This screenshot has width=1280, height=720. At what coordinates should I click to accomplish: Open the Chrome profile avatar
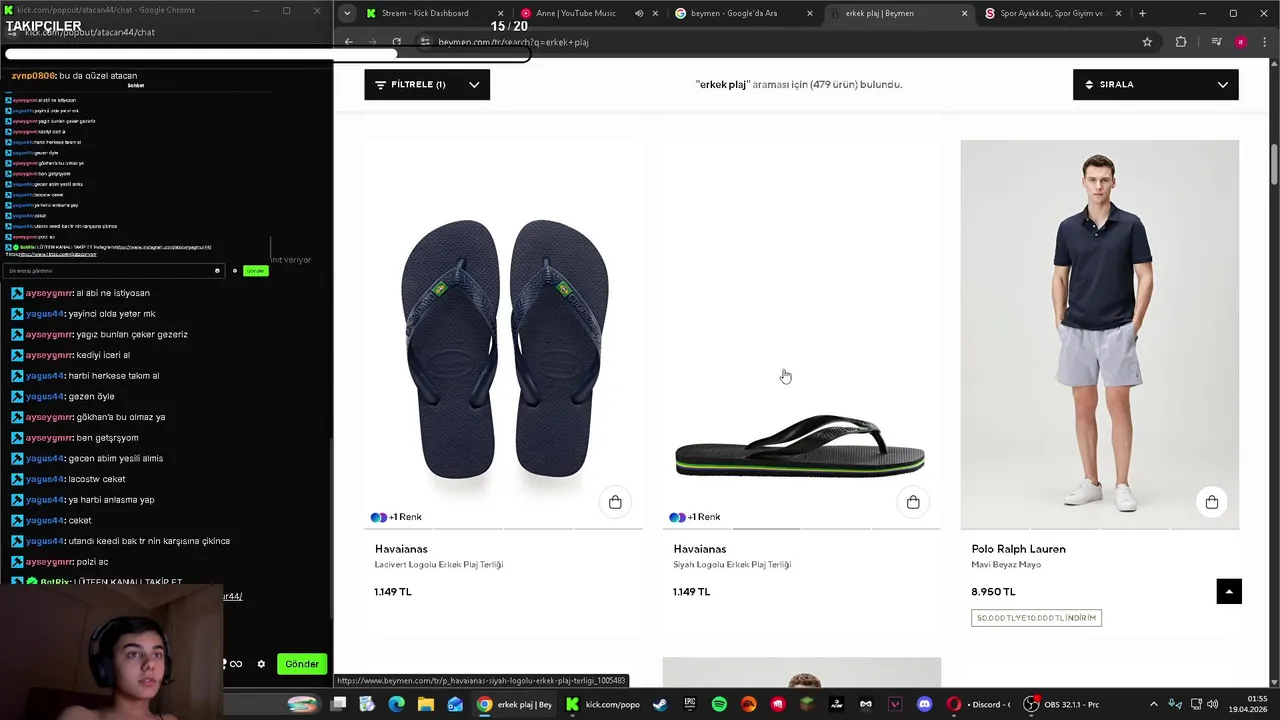[x=1241, y=42]
